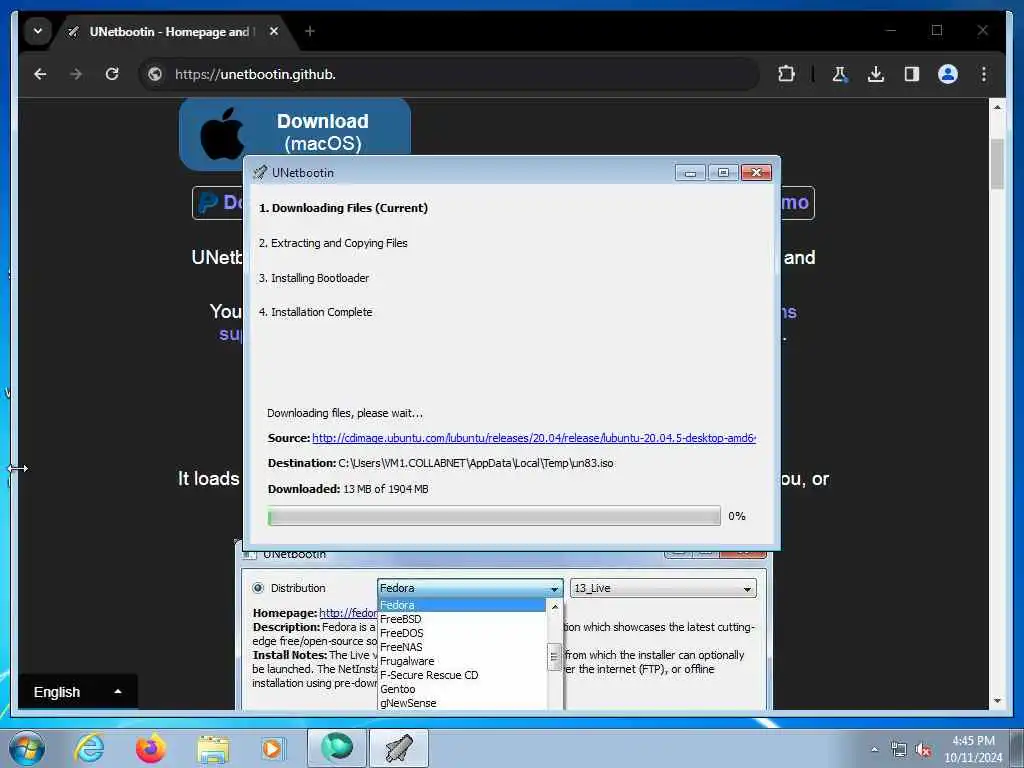Select 'Extracting and Copying Files' step
This screenshot has height=768, width=1024.
tap(333, 243)
